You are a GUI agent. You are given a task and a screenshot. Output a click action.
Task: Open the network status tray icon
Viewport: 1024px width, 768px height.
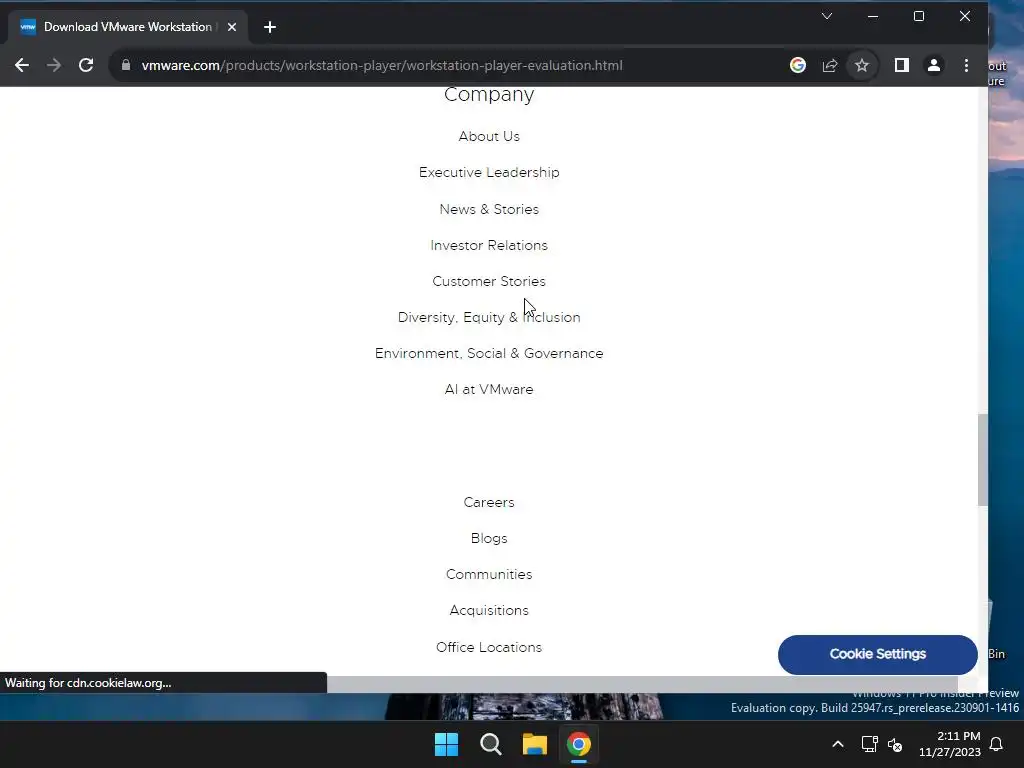pos(869,744)
